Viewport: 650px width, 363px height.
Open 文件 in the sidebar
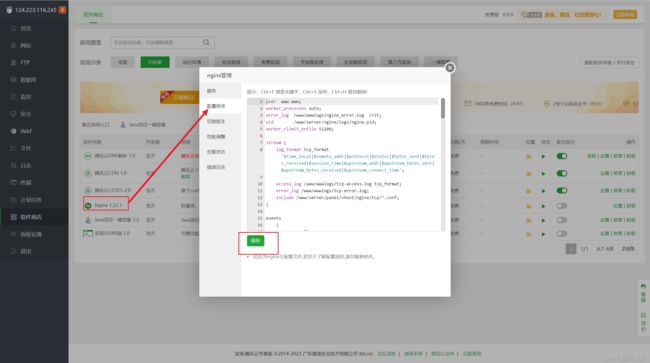tap(26, 148)
